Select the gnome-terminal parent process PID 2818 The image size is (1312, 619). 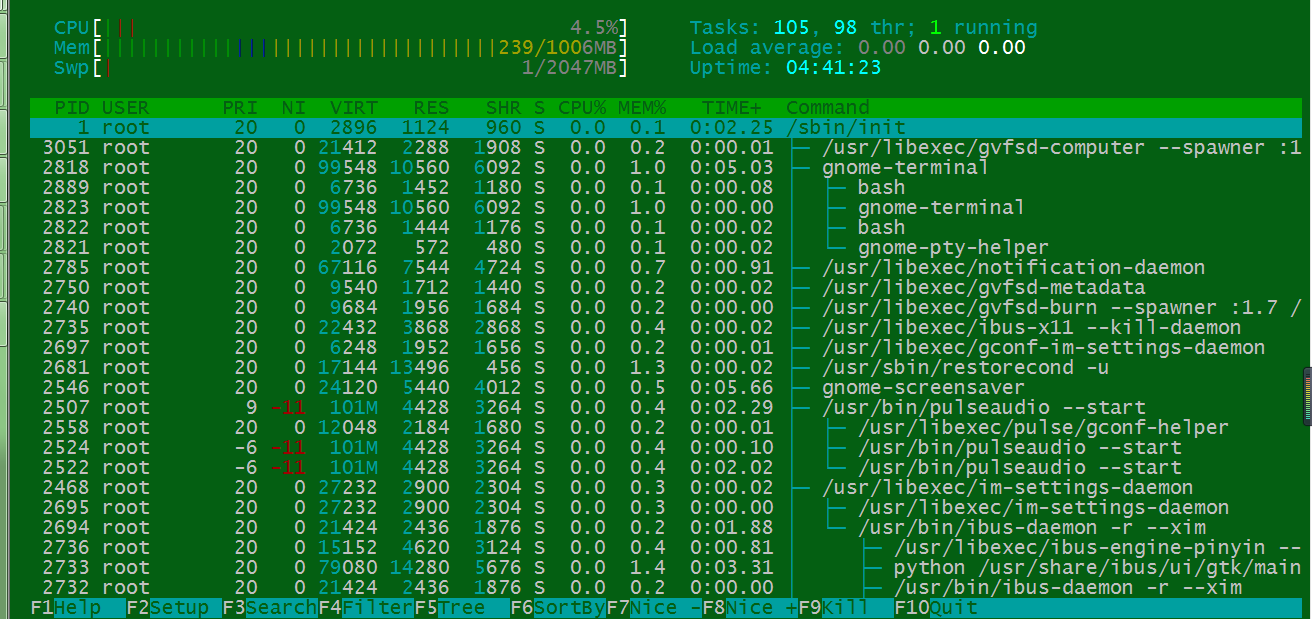[x=666, y=167]
